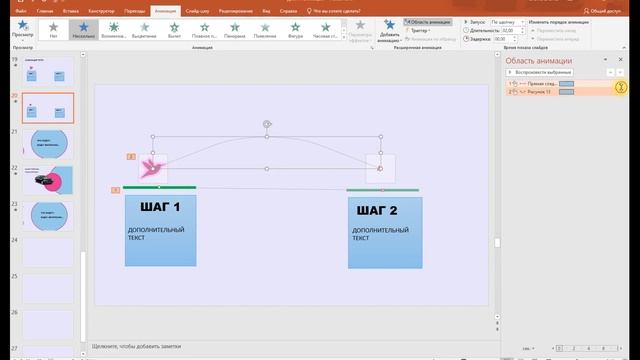Click the first animation timeline duration bar

coord(566,83)
